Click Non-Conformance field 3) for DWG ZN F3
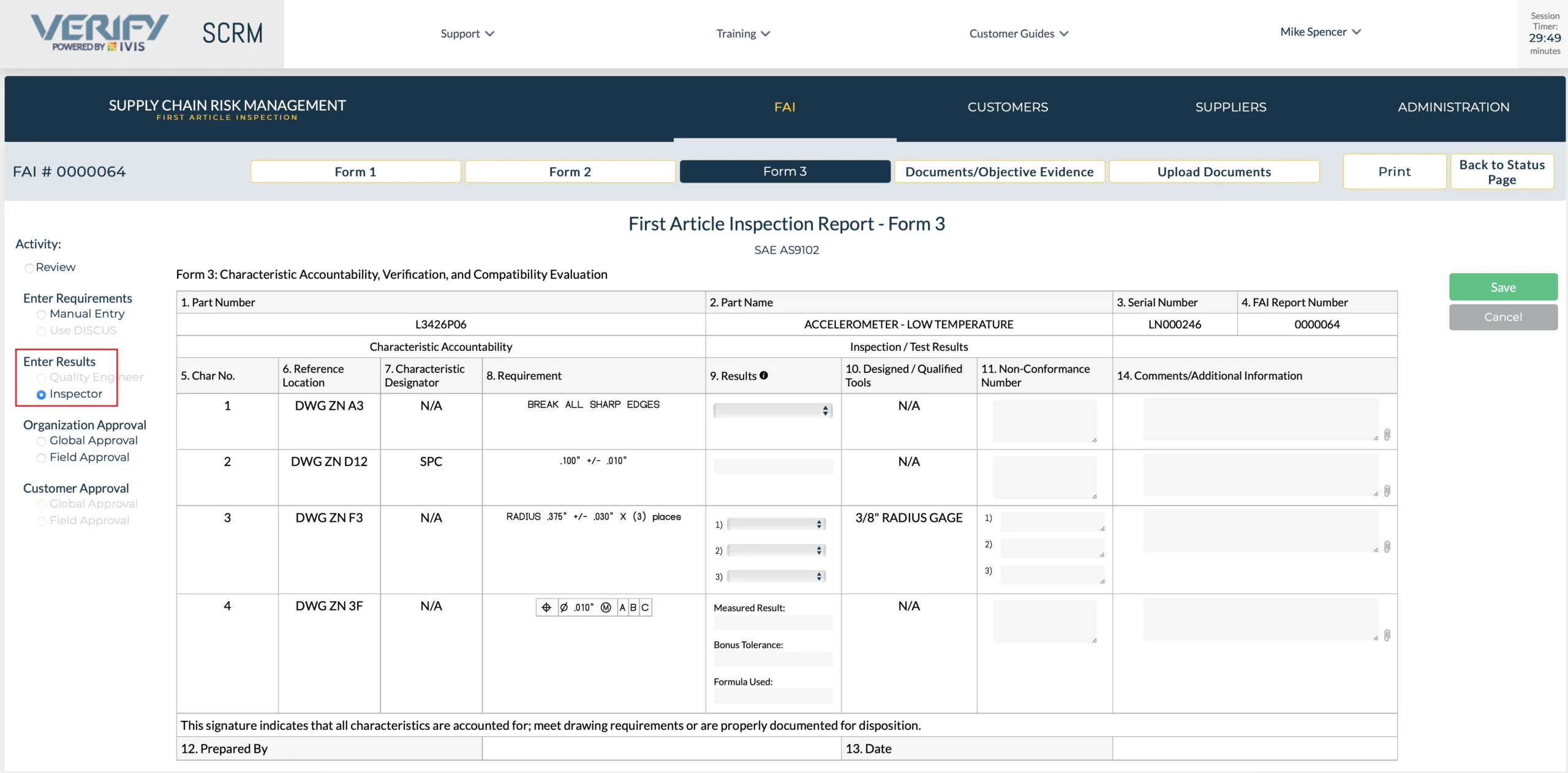Image resolution: width=1568 pixels, height=773 pixels. tap(1052, 574)
